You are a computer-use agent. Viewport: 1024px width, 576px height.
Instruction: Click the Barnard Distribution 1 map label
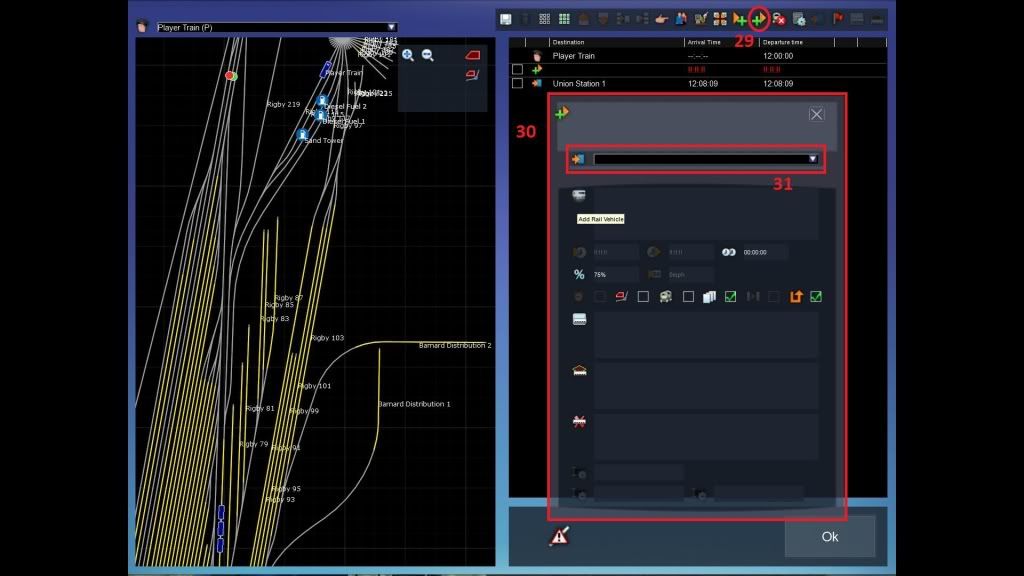click(x=414, y=404)
